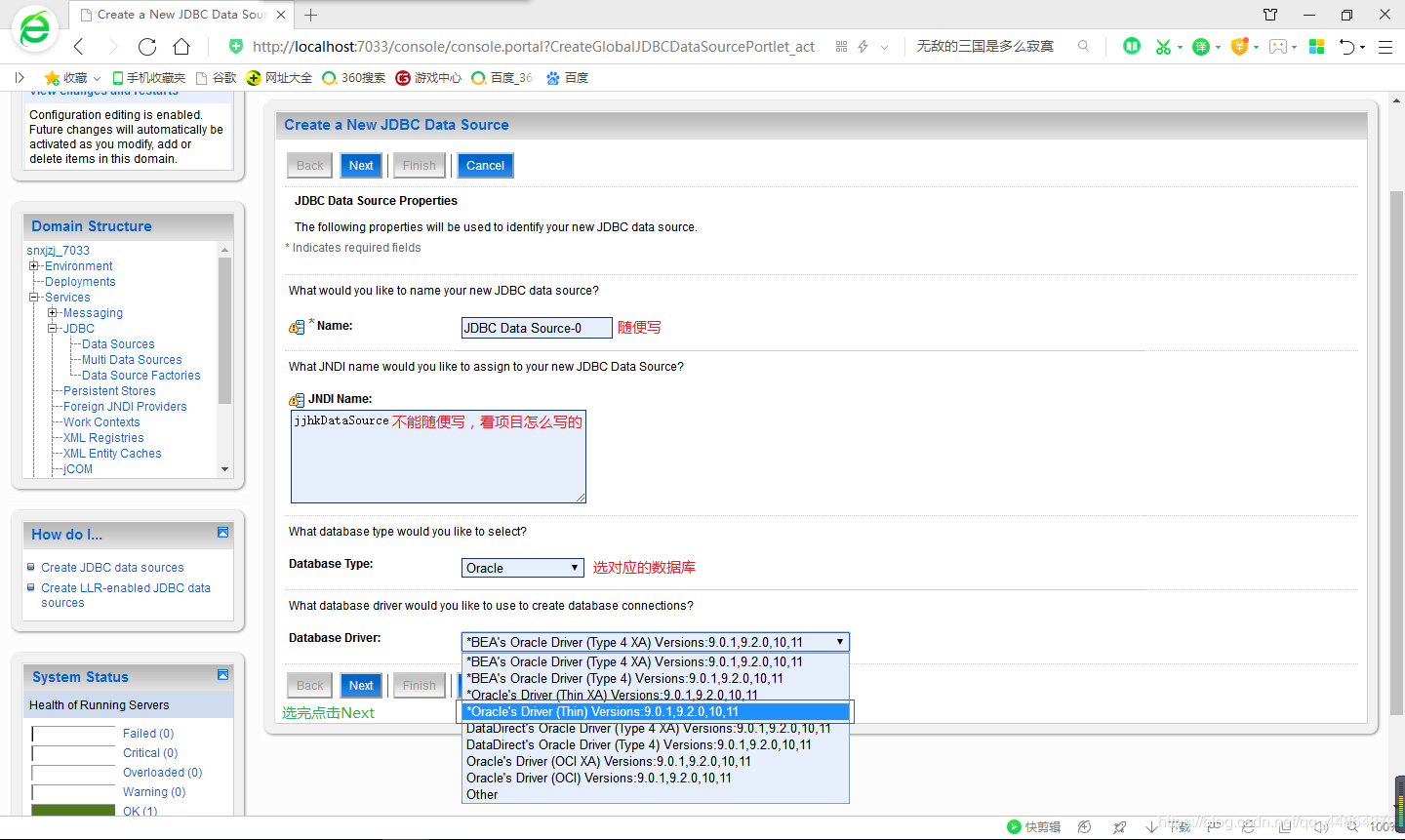Open the 百度 bookmark
The image size is (1405, 840).
[568, 77]
